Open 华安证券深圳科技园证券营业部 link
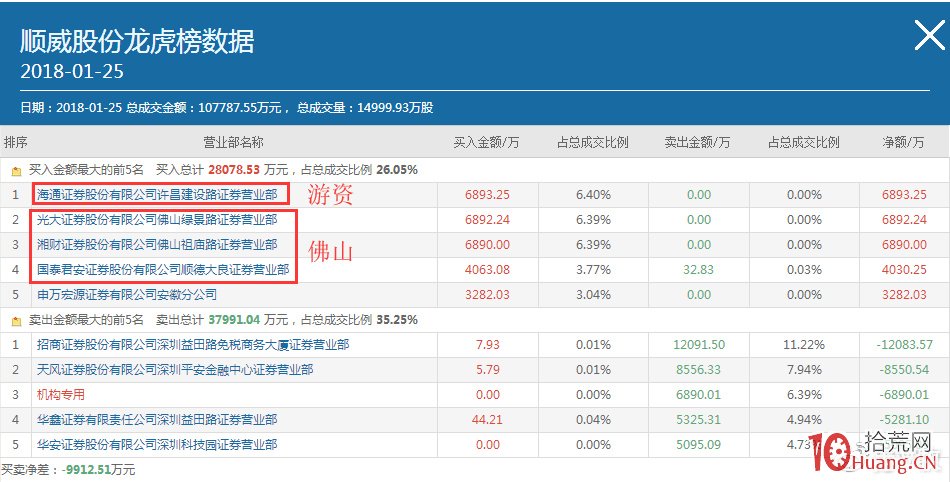This screenshot has height=482, width=950. (157, 444)
